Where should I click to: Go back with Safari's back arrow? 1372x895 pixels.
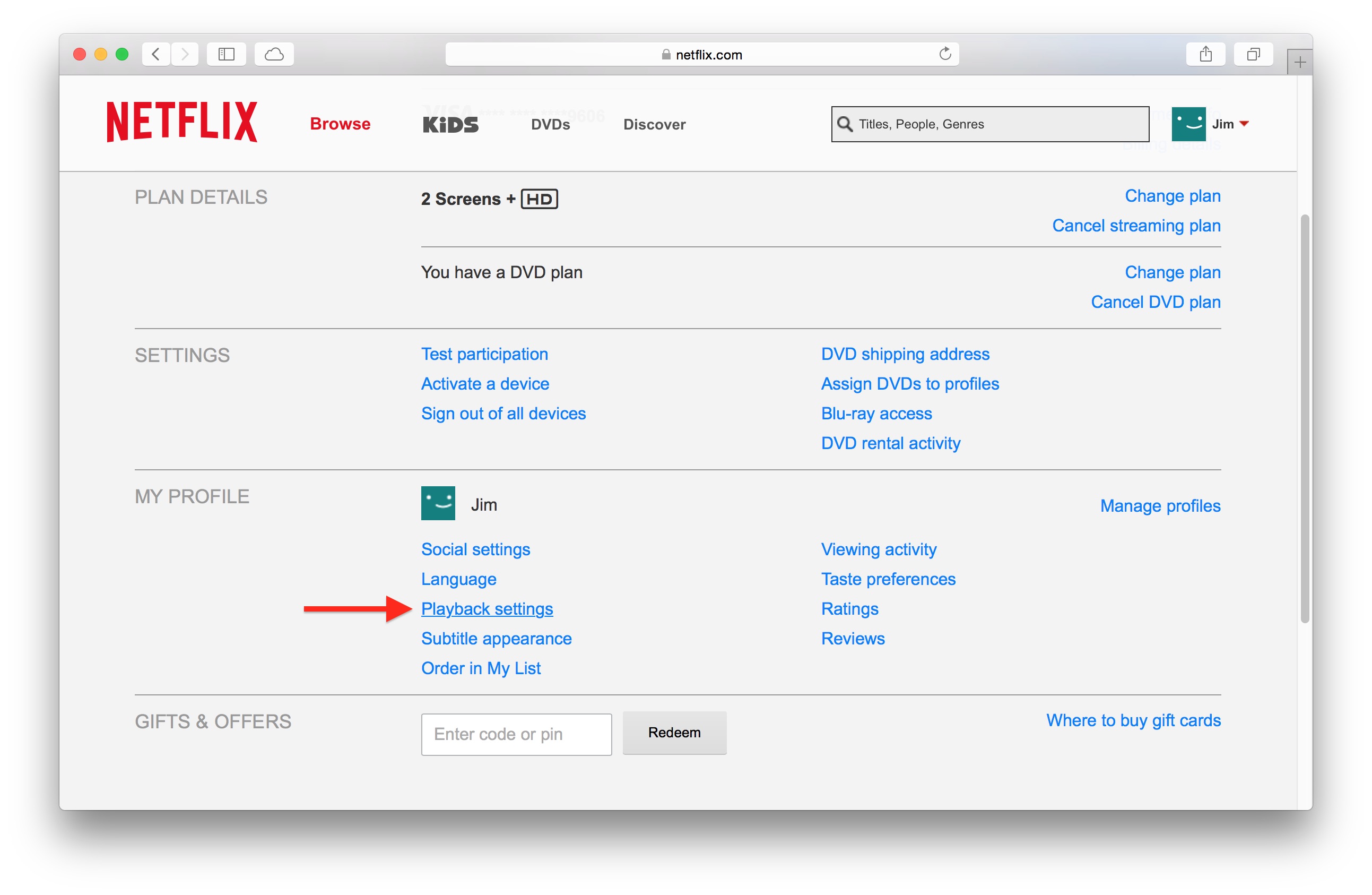click(155, 54)
